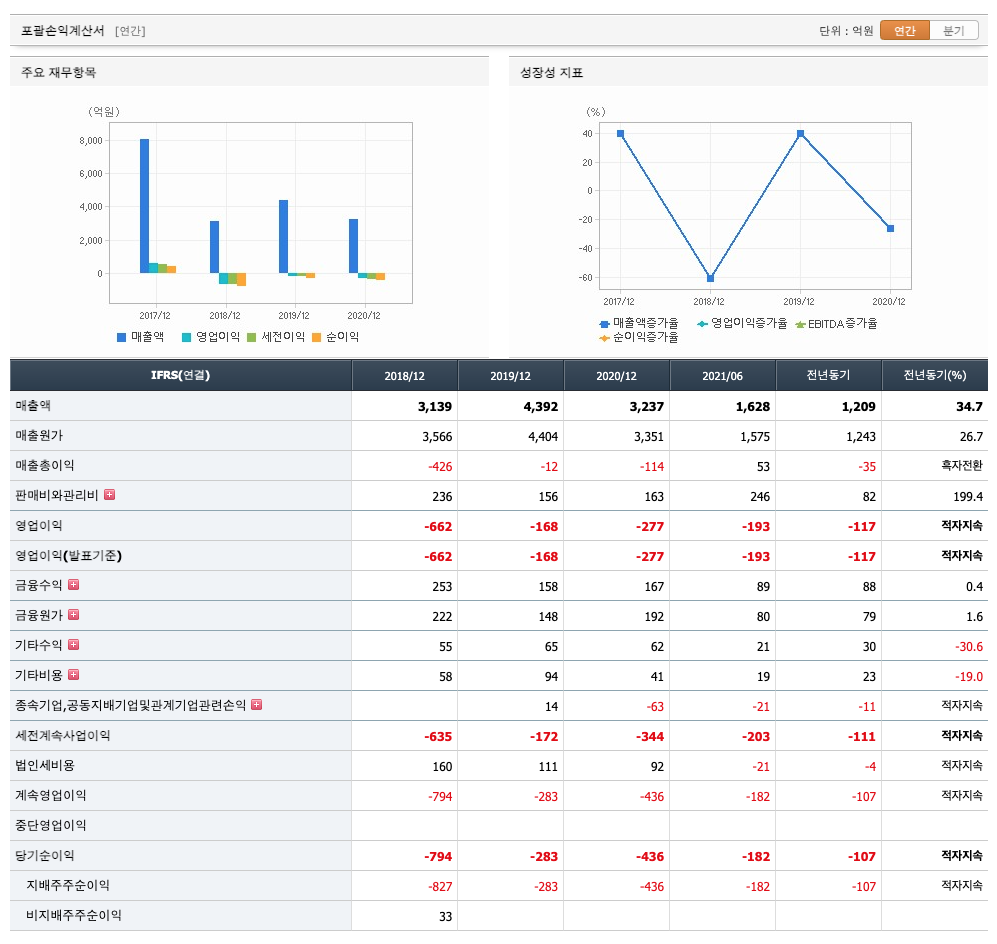Viewport: 997px width, 944px height.
Task: Click 매출액 전년동기(%) value 34.7
Action: [x=969, y=407]
